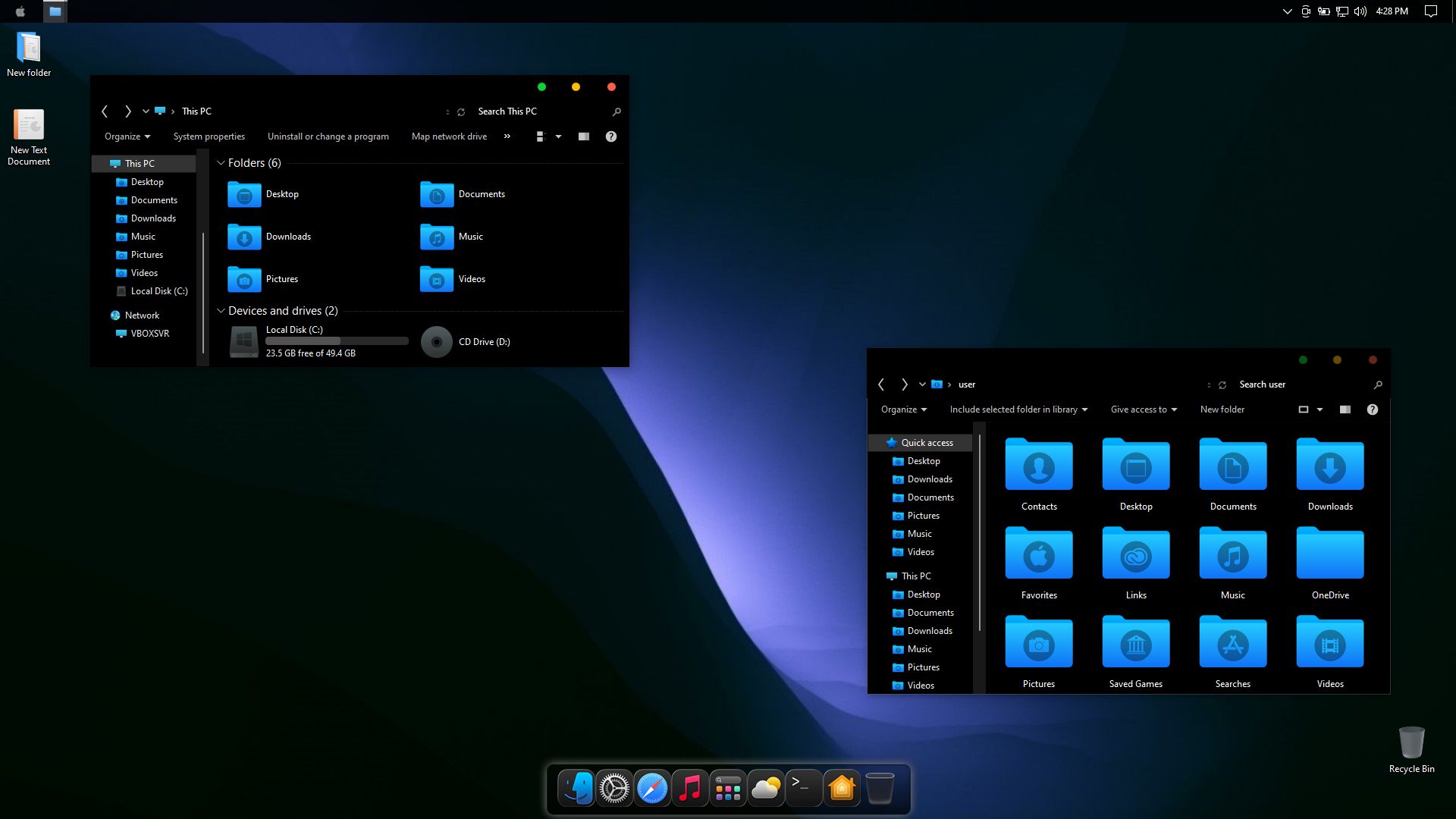Click 'New folder' in the user window toolbar

pos(1222,409)
